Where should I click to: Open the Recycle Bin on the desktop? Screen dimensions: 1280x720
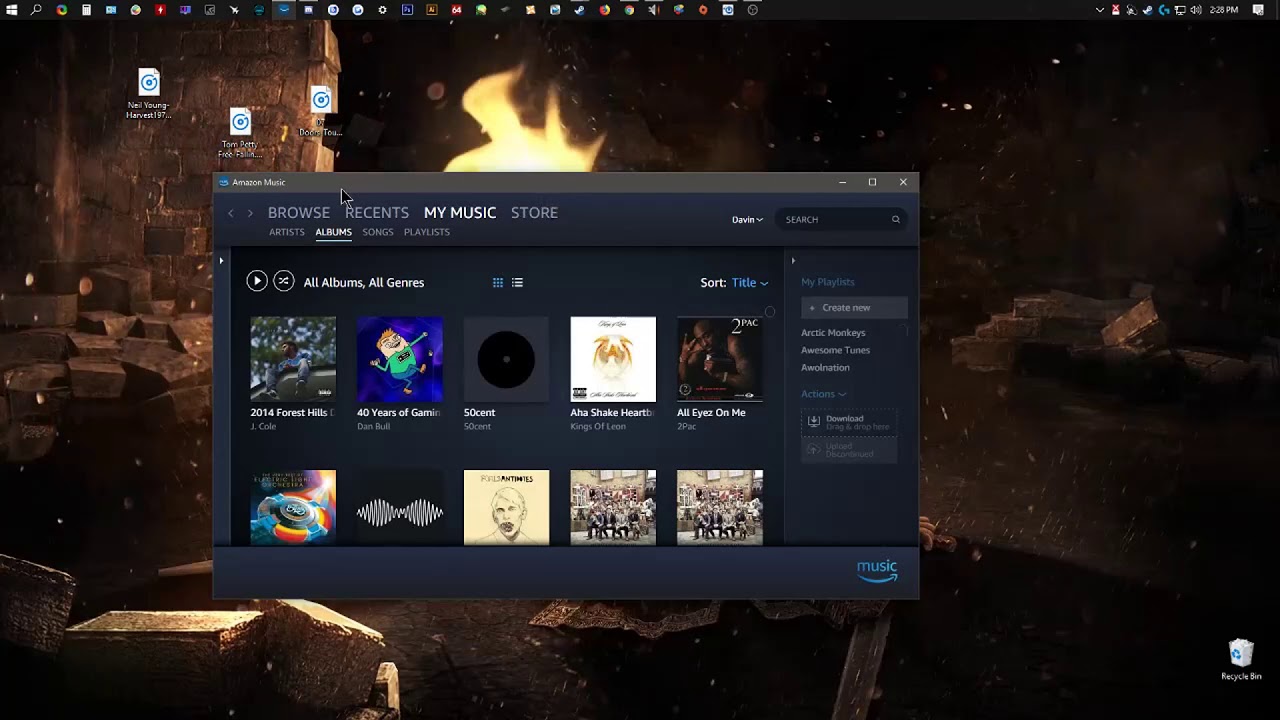point(1241,659)
